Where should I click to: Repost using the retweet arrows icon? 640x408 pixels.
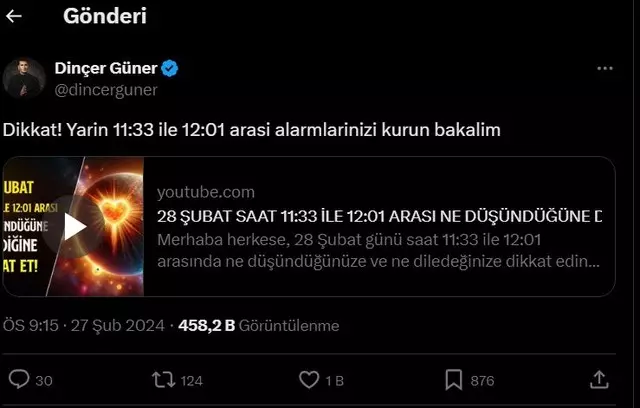tap(164, 379)
